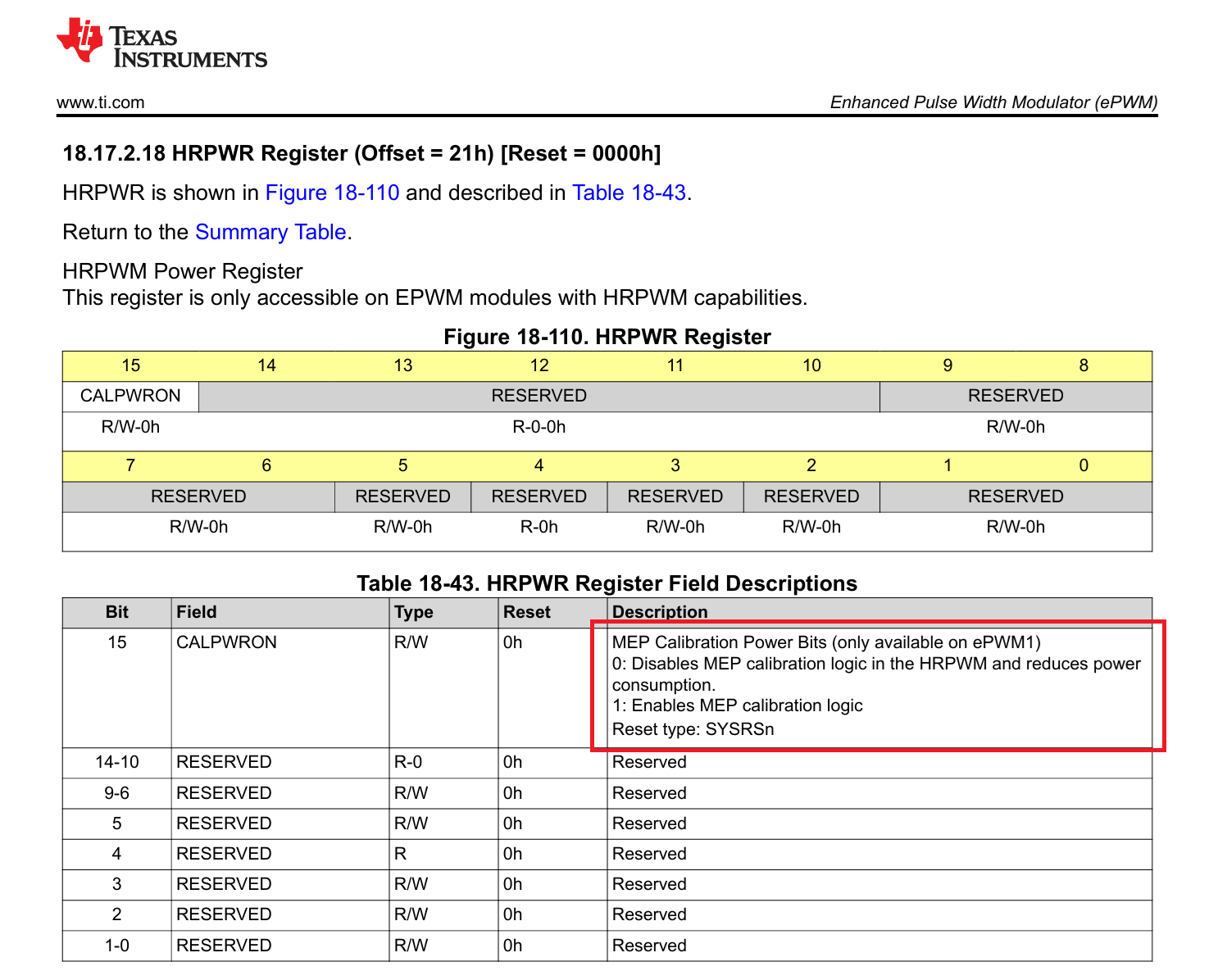The height and width of the screenshot is (980, 1218).
Task: Click the Enhanced Pulse Width Modulator header
Action: coord(994,102)
